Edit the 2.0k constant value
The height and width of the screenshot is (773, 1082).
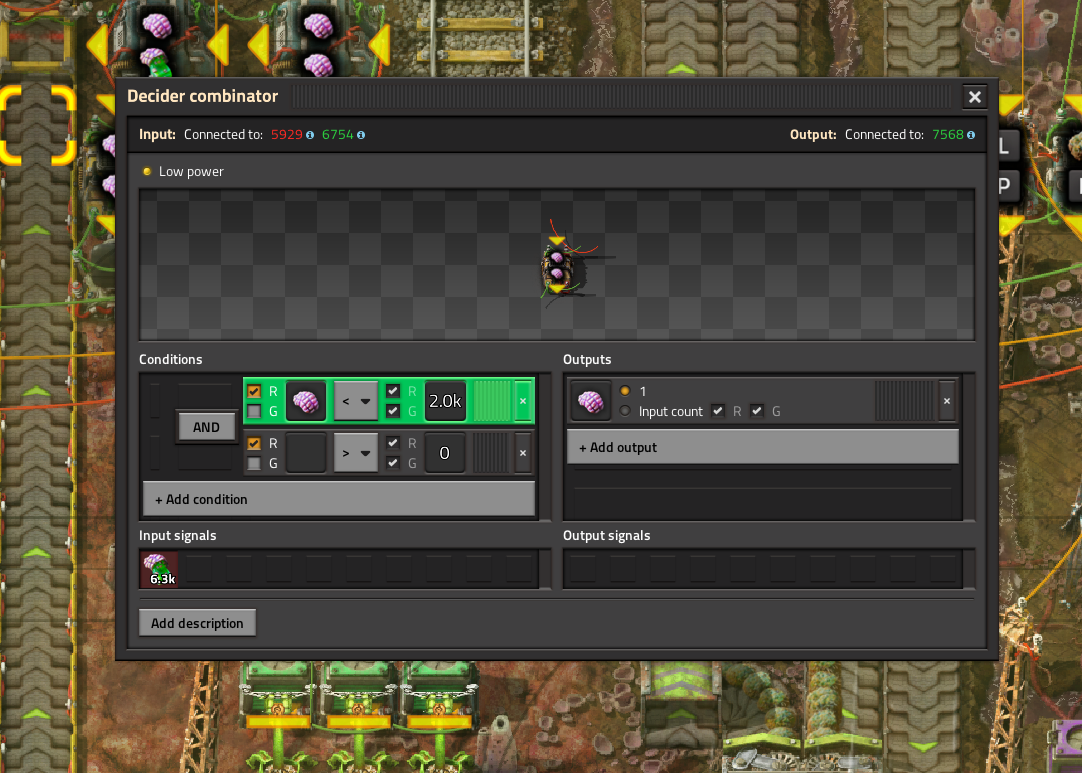click(x=445, y=401)
